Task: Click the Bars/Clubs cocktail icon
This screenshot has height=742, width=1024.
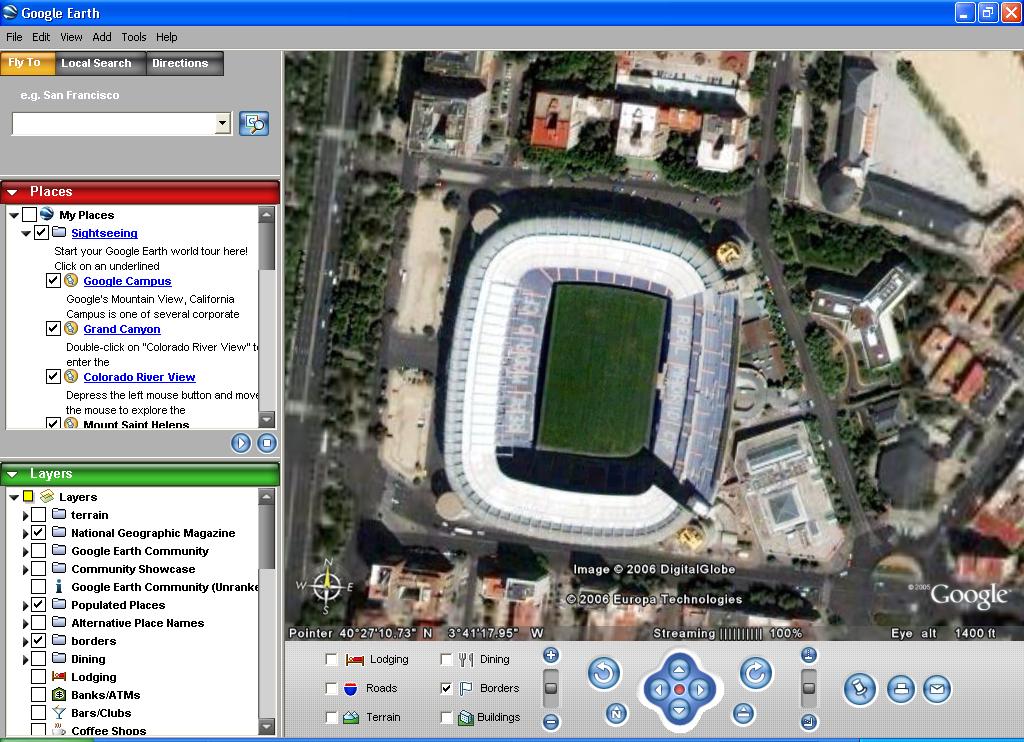Action: click(x=59, y=713)
